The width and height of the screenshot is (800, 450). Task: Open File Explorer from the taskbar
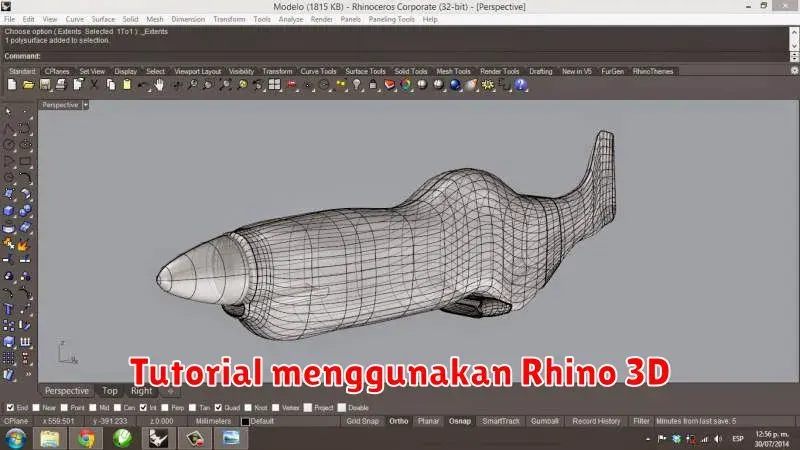49,439
